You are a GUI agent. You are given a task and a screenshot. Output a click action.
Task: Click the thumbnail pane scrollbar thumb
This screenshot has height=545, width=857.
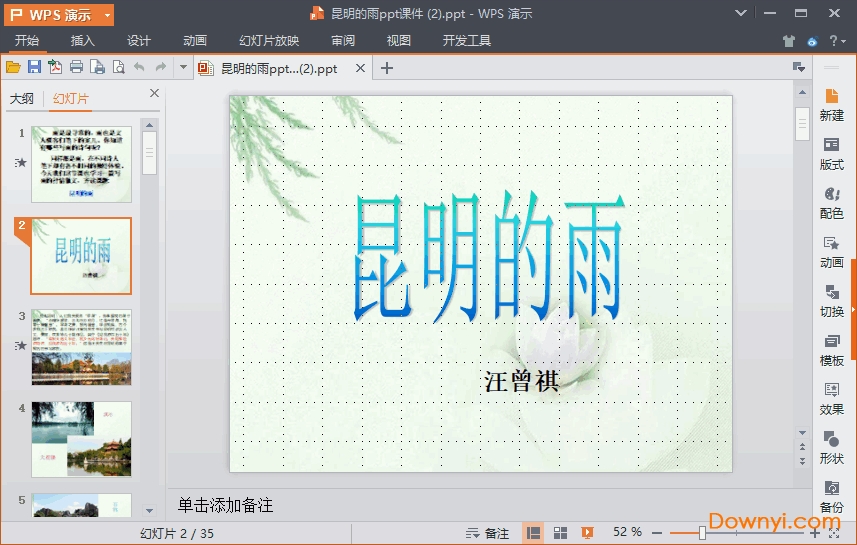pyautogui.click(x=149, y=153)
